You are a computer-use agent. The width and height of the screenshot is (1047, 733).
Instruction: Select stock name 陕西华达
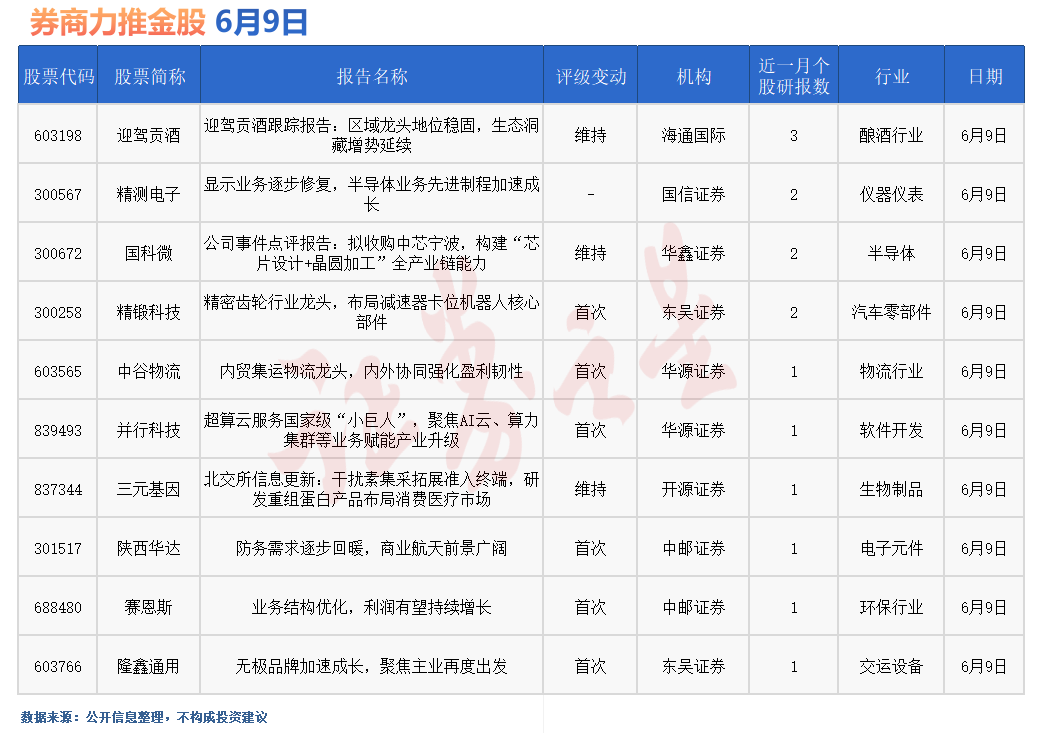click(148, 549)
